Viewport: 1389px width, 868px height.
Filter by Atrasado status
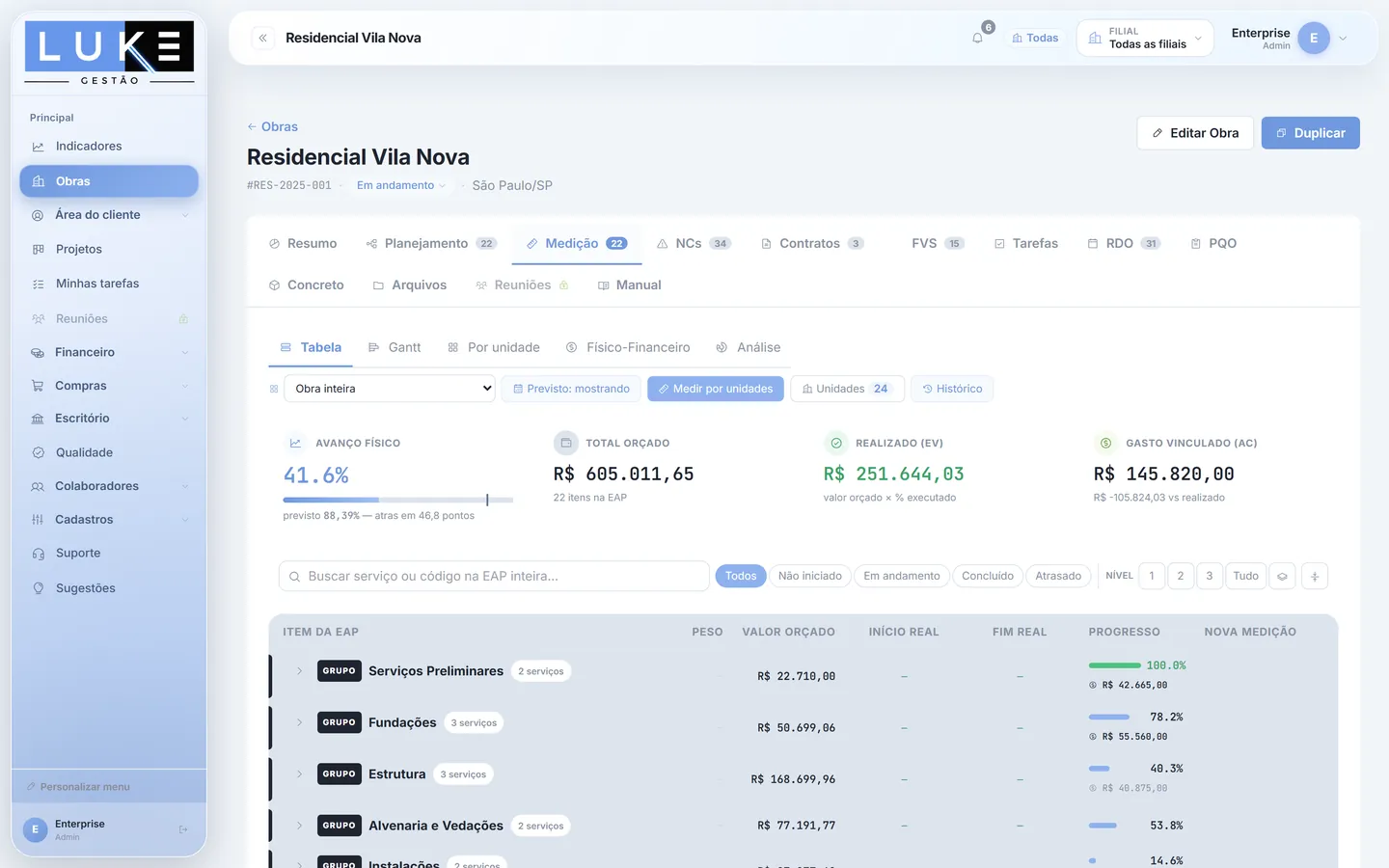pos(1058,576)
